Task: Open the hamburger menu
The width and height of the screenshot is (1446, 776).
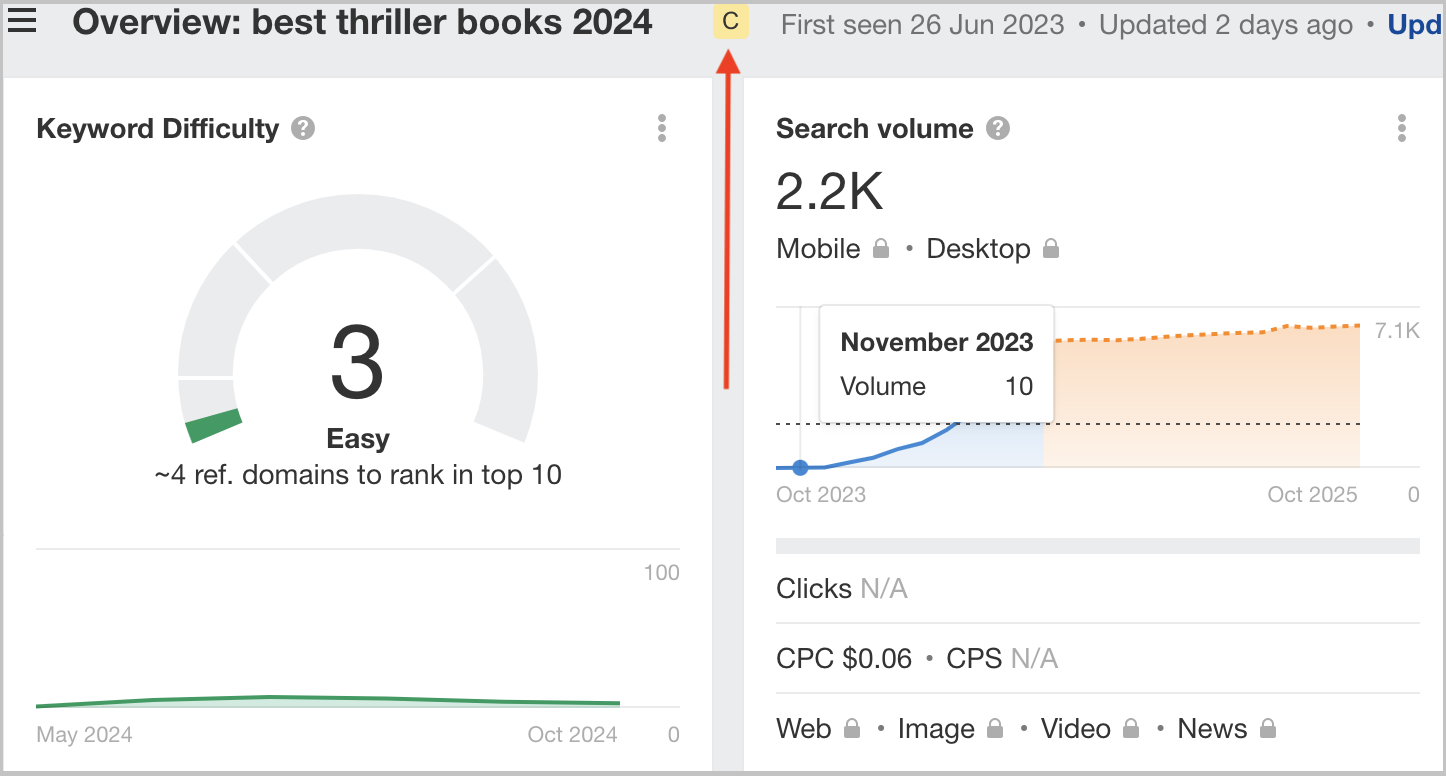Action: click(x=22, y=22)
